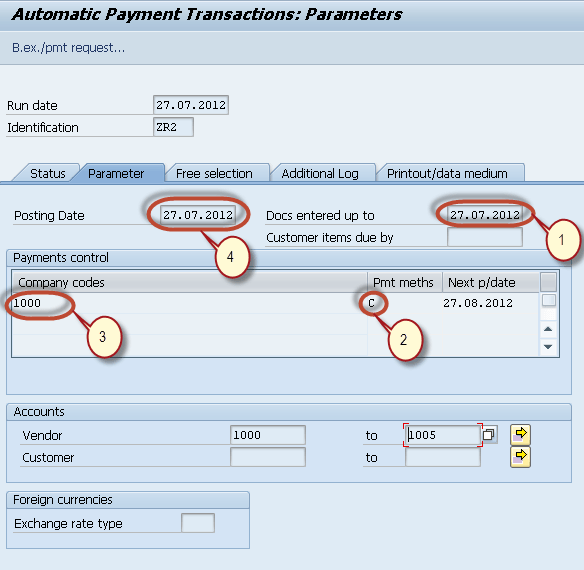Click the Docs entered up to field

tap(485, 215)
